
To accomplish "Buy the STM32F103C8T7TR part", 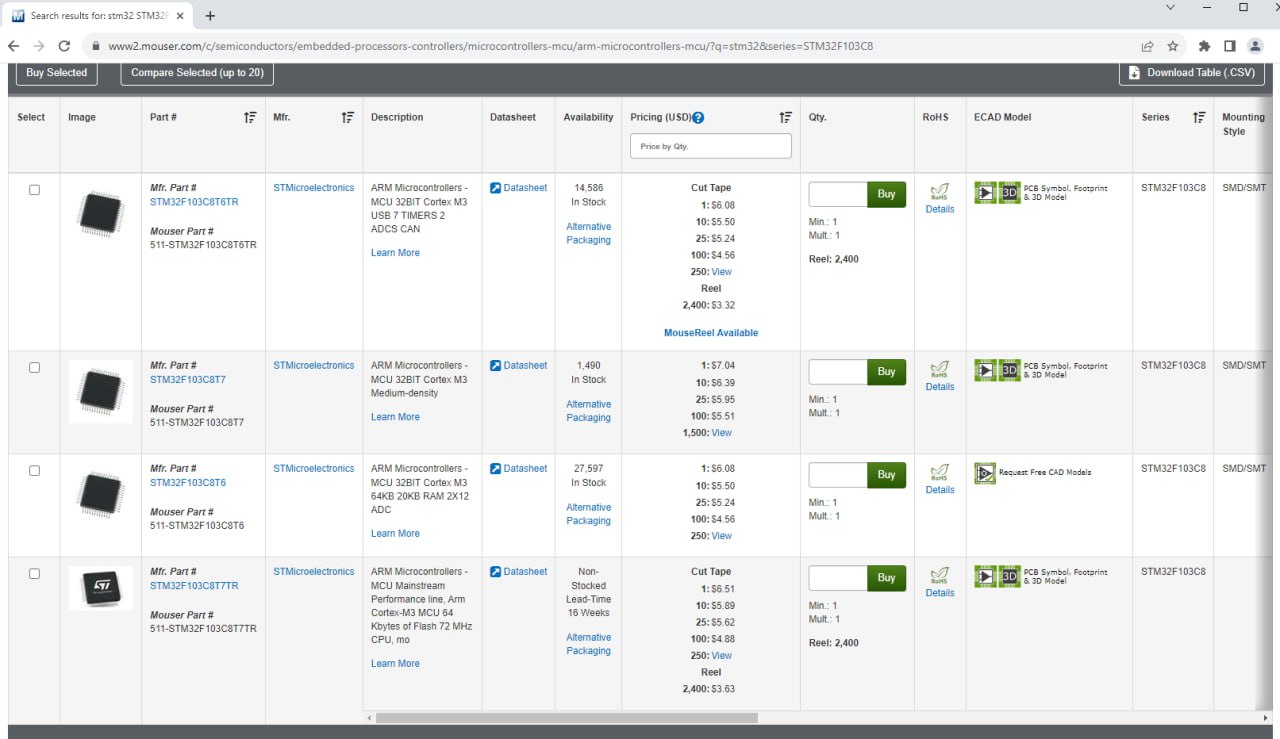I will [886, 578].
